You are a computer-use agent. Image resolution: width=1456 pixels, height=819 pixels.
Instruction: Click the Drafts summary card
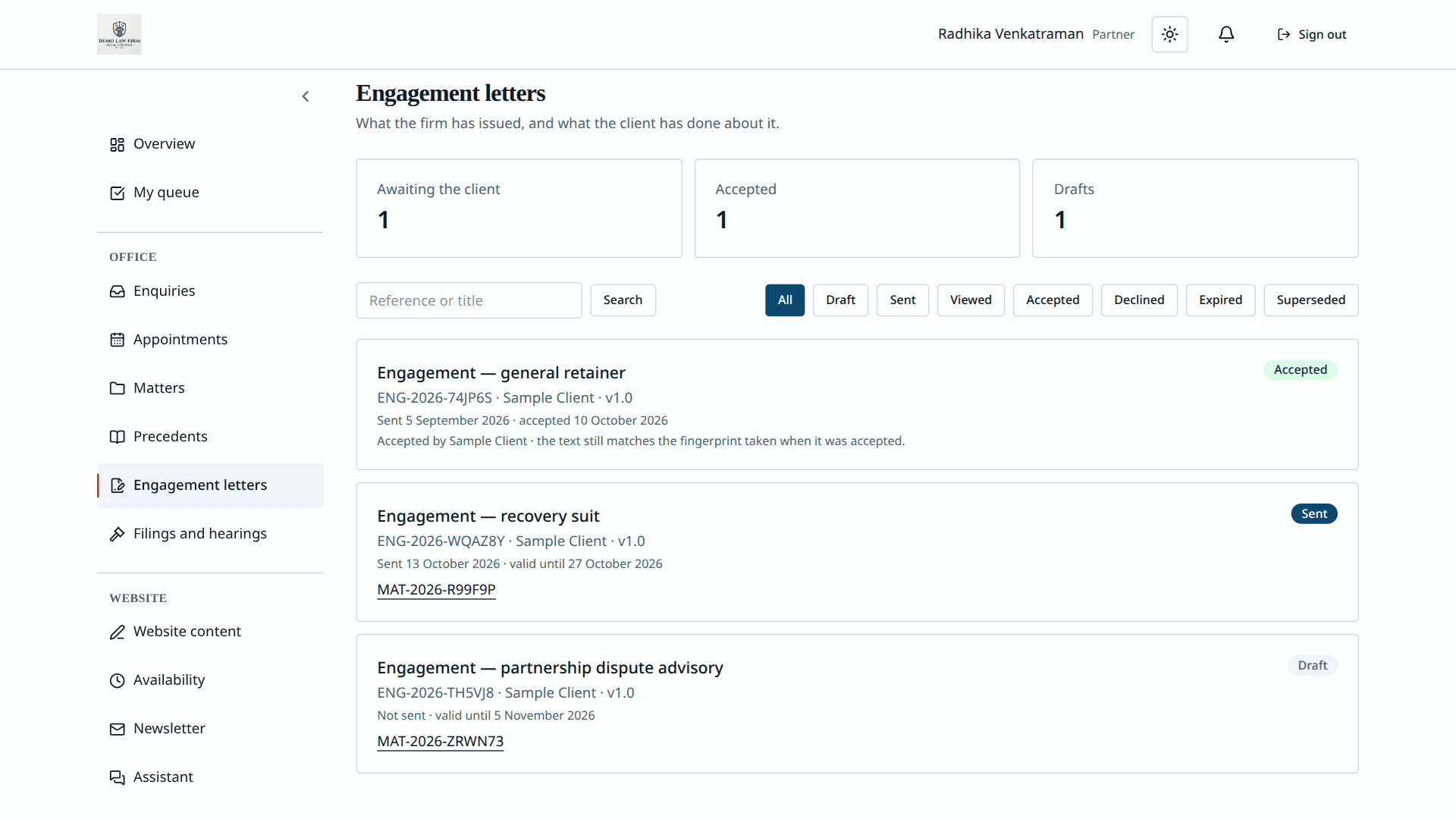[1195, 209]
